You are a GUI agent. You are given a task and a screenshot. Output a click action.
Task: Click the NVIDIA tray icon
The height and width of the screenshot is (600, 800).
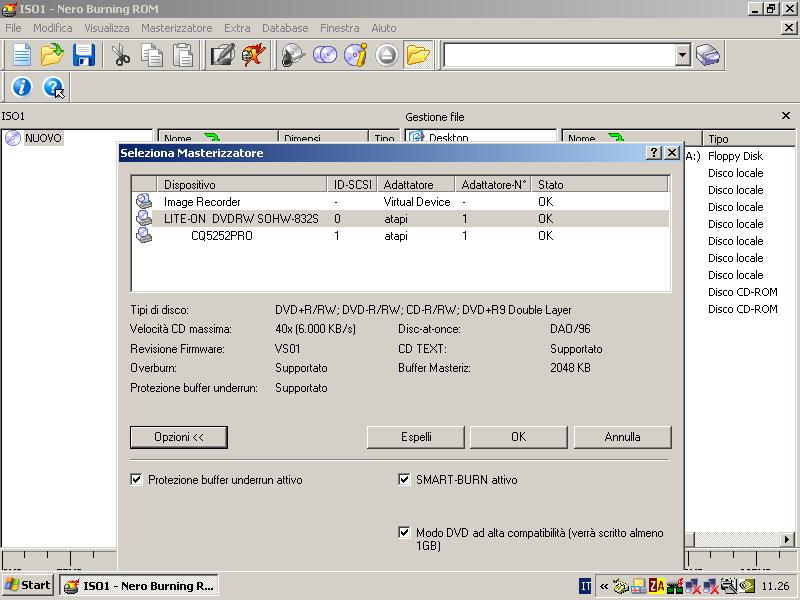(x=747, y=586)
